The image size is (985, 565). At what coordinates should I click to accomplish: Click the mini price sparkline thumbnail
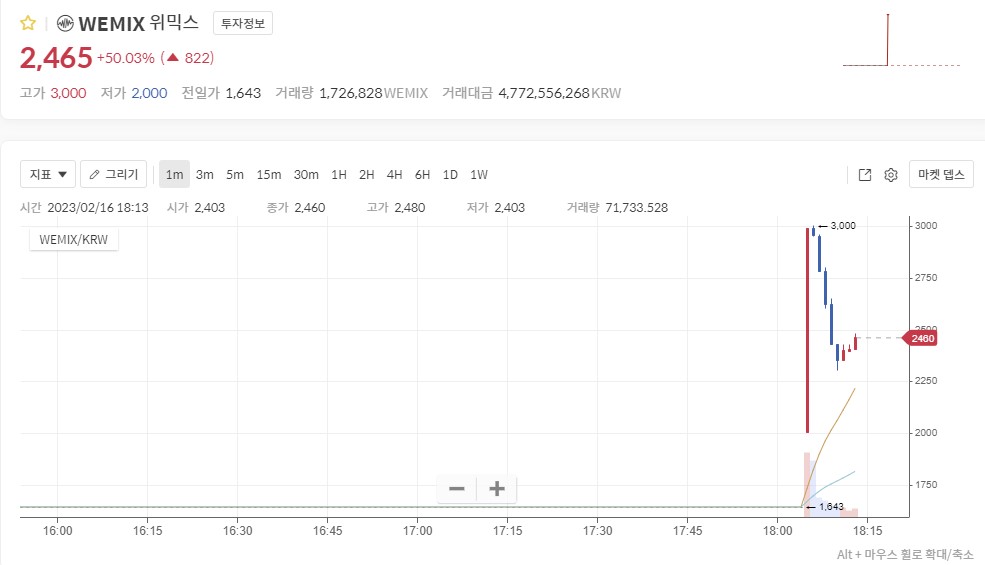pos(901,40)
